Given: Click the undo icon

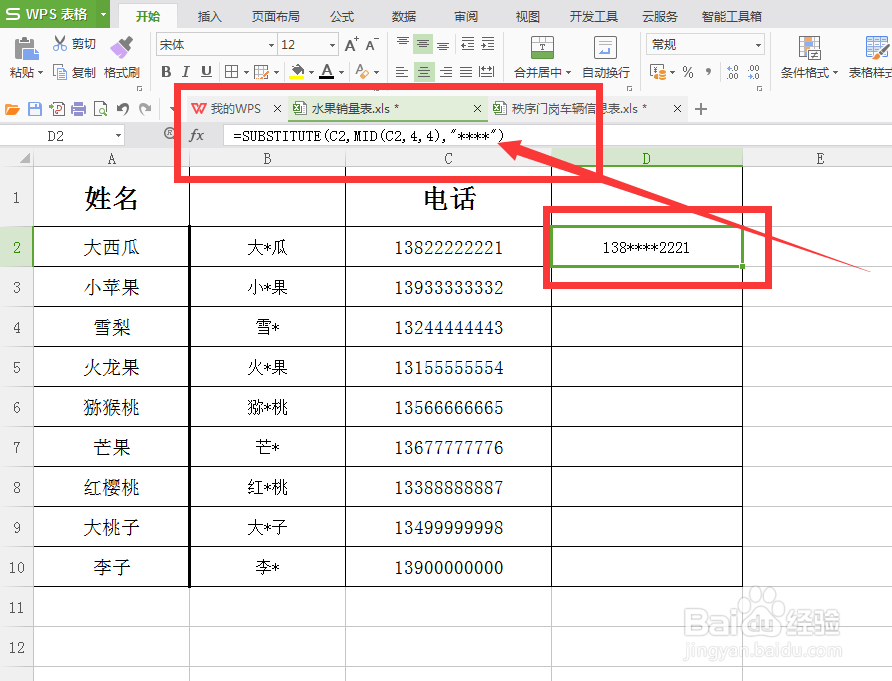Looking at the screenshot, I should coord(122,107).
